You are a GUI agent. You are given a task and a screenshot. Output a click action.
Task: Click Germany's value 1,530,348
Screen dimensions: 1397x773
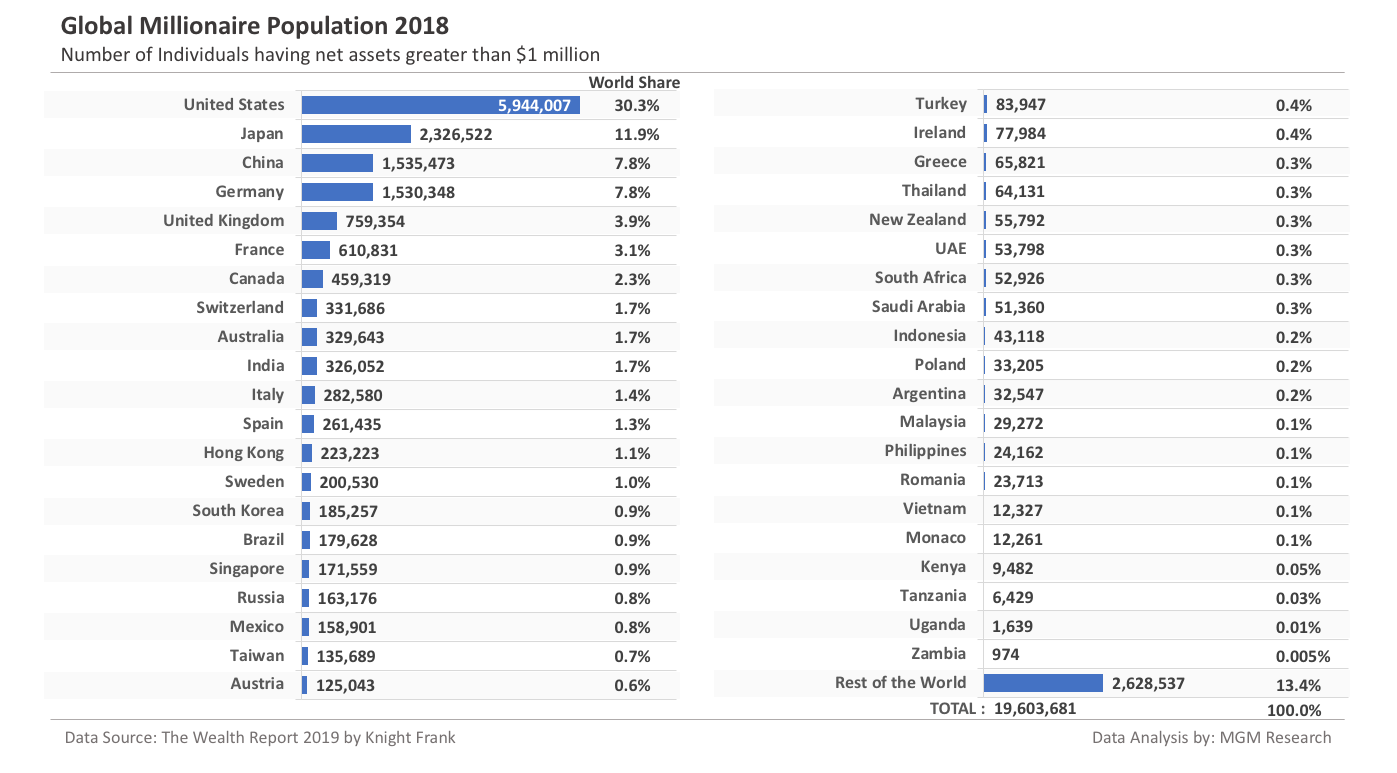pyautogui.click(x=418, y=193)
